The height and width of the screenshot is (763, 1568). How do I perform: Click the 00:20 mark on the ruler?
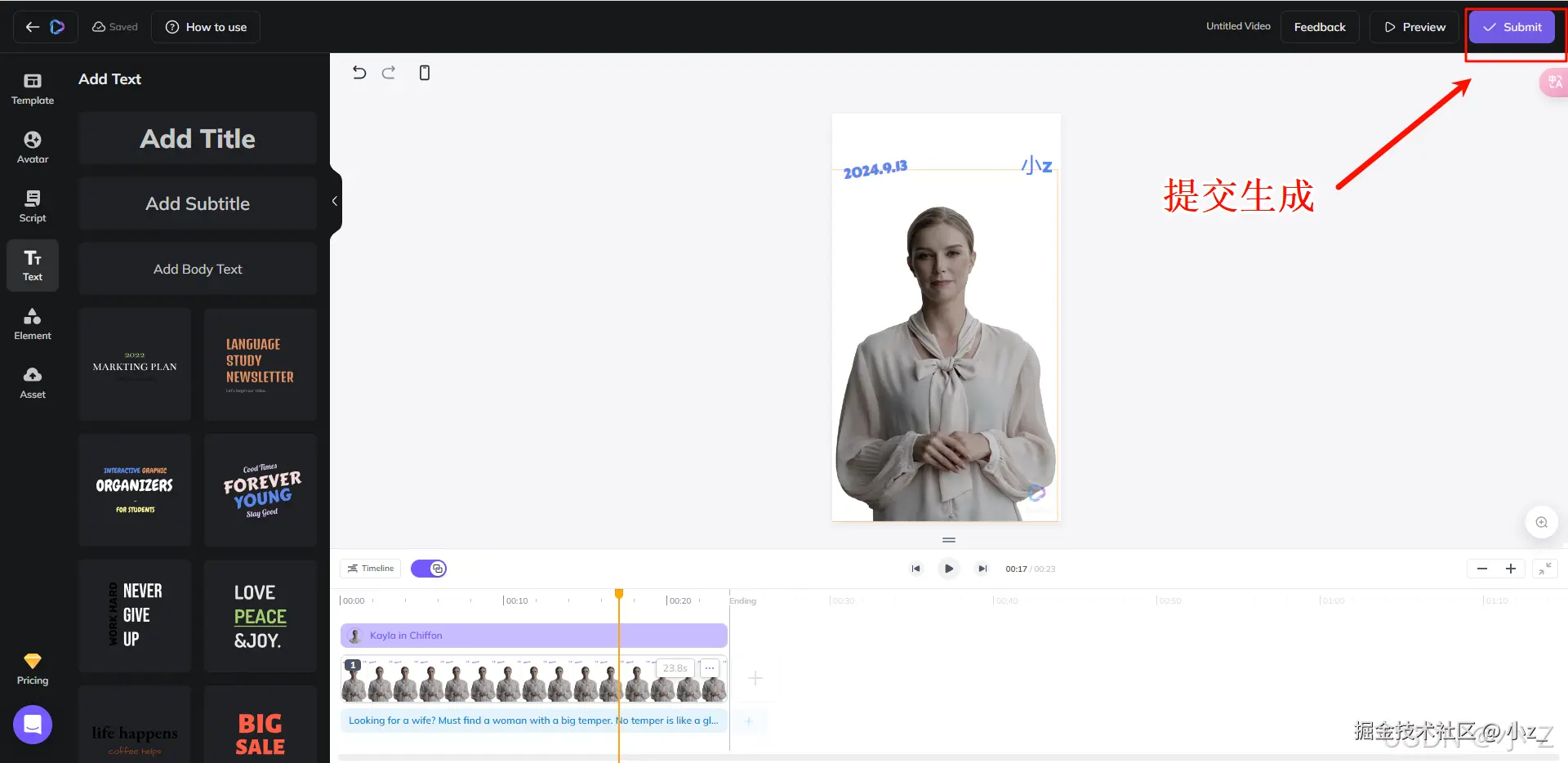[679, 601]
